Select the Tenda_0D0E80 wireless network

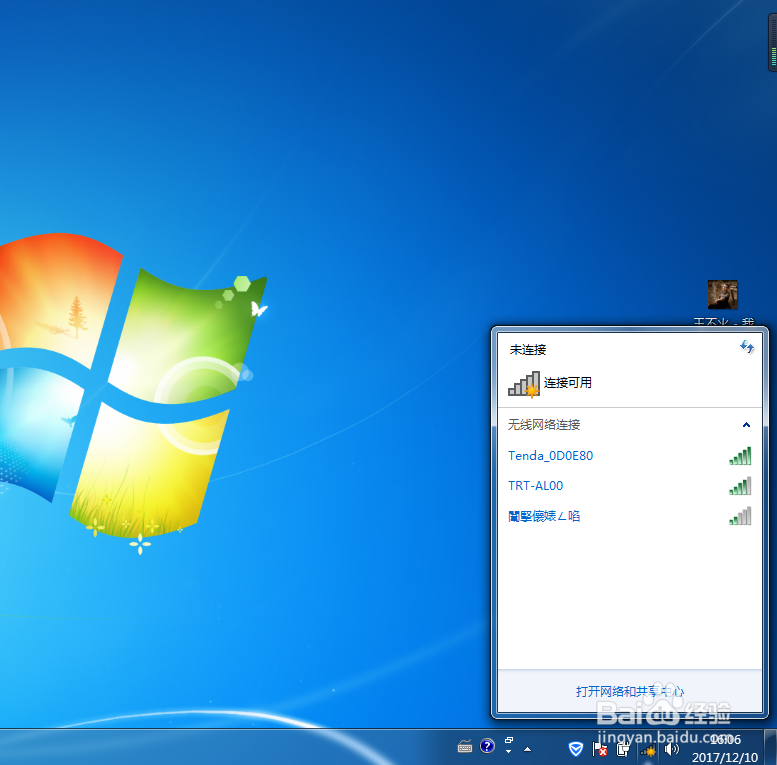(x=629, y=456)
